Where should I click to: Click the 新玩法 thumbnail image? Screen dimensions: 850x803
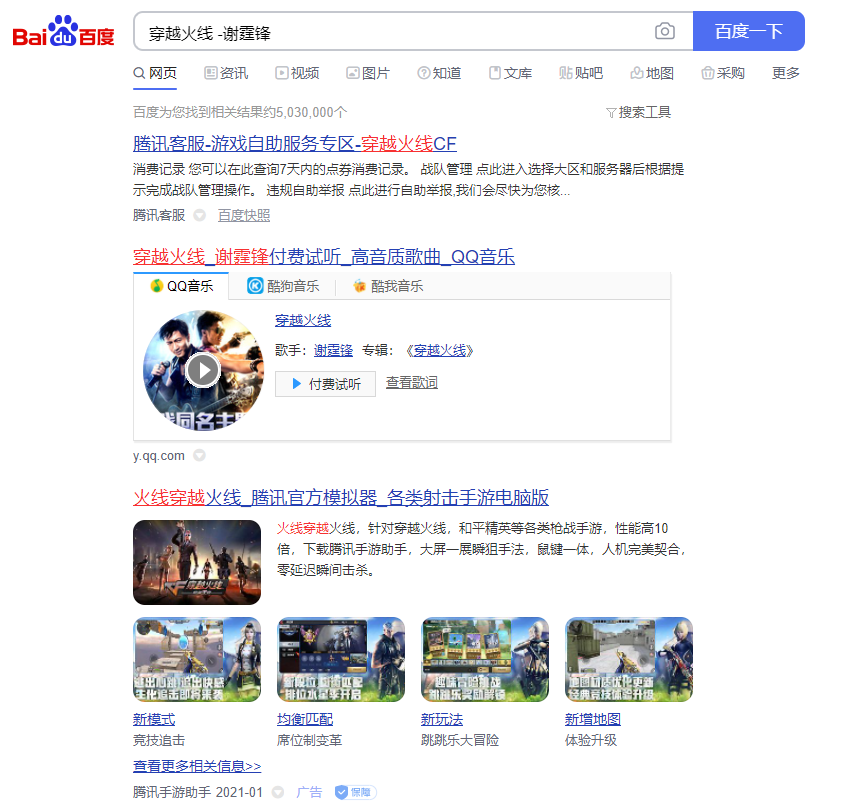(485, 659)
